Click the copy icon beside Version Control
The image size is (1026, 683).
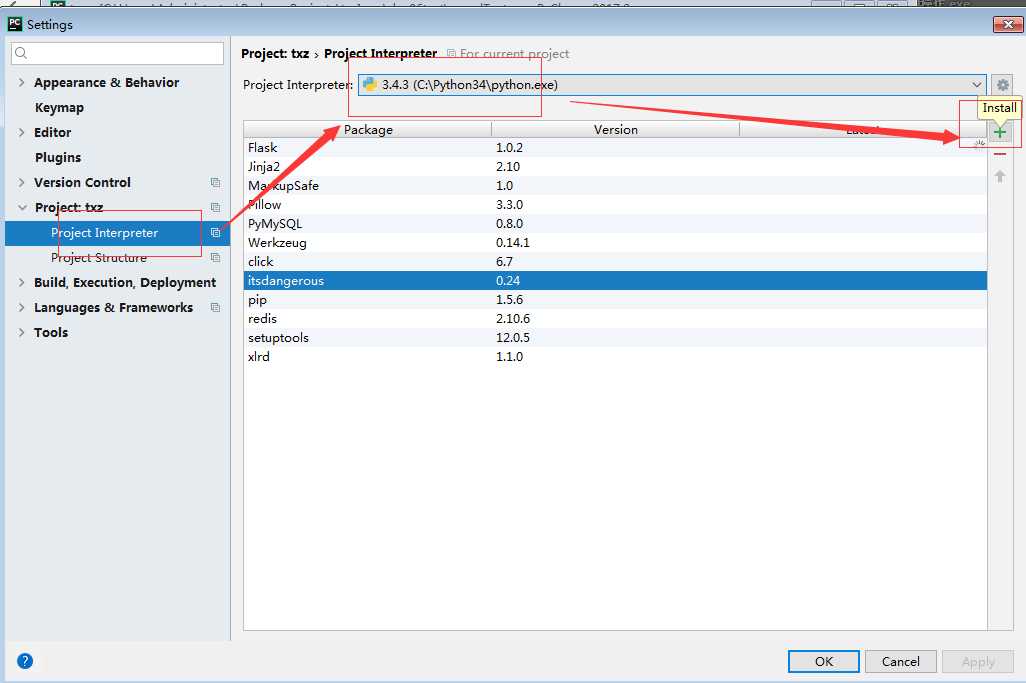pyautogui.click(x=215, y=183)
